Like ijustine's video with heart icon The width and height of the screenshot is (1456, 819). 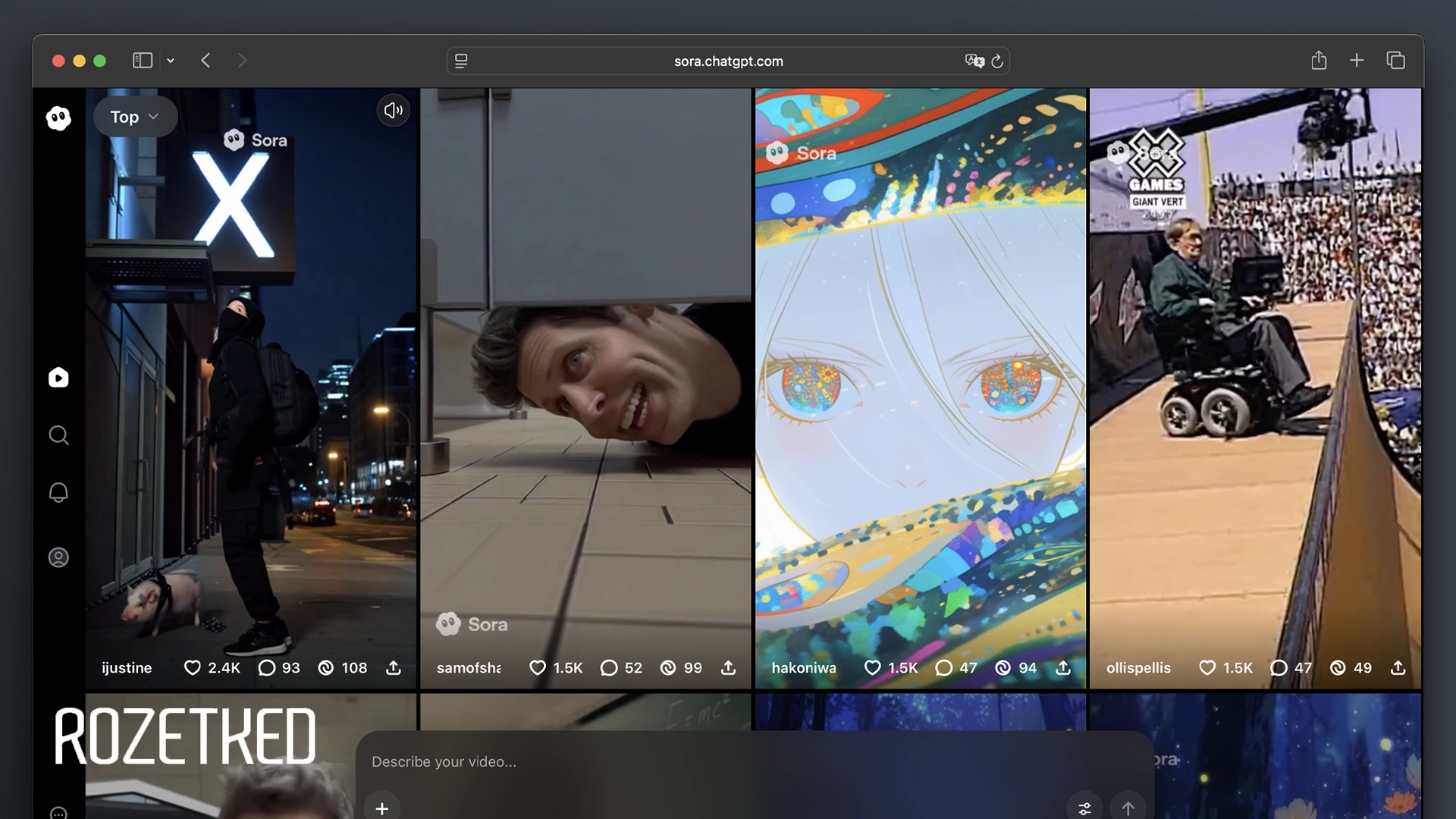click(x=193, y=668)
